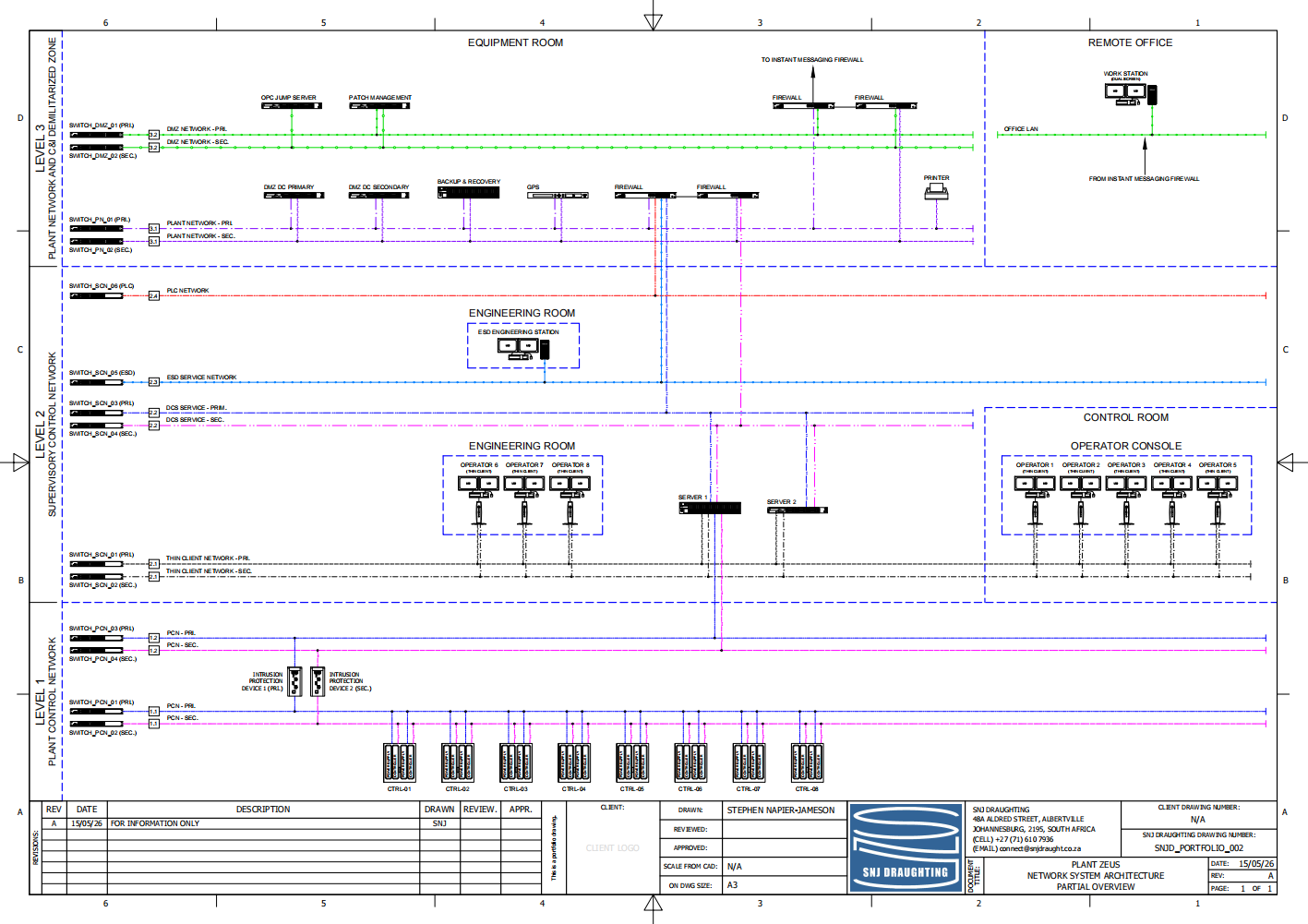The image size is (1308, 924).
Task: Click the 'CONTROL ROOM' title text
Action: (1126, 417)
